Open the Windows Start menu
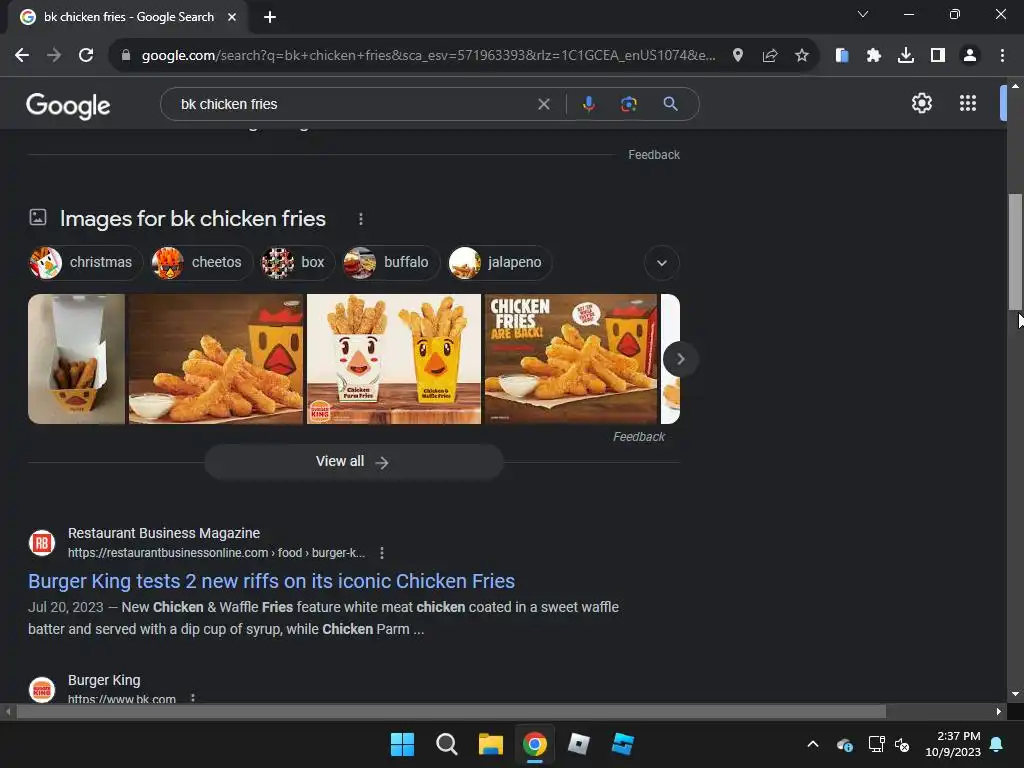 [x=402, y=744]
